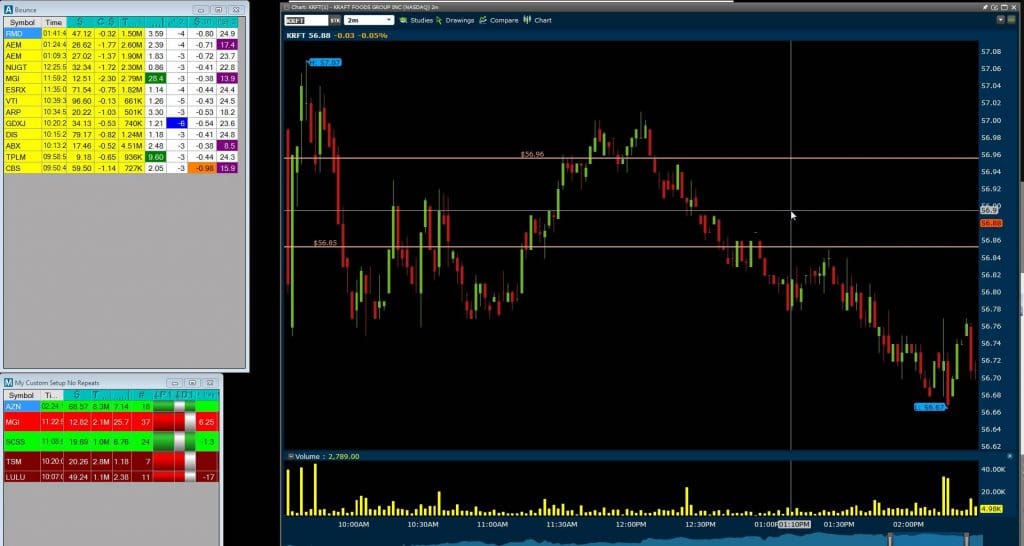The height and width of the screenshot is (546, 1024).
Task: Open the Compare option in chart toolbar
Action: click(498, 20)
